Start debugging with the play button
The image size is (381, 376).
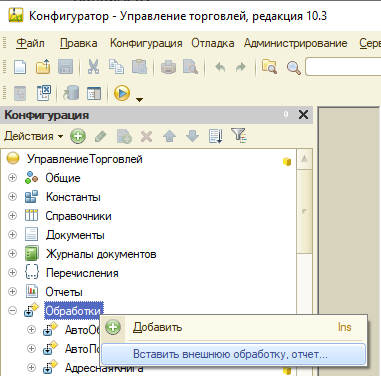coord(122,93)
